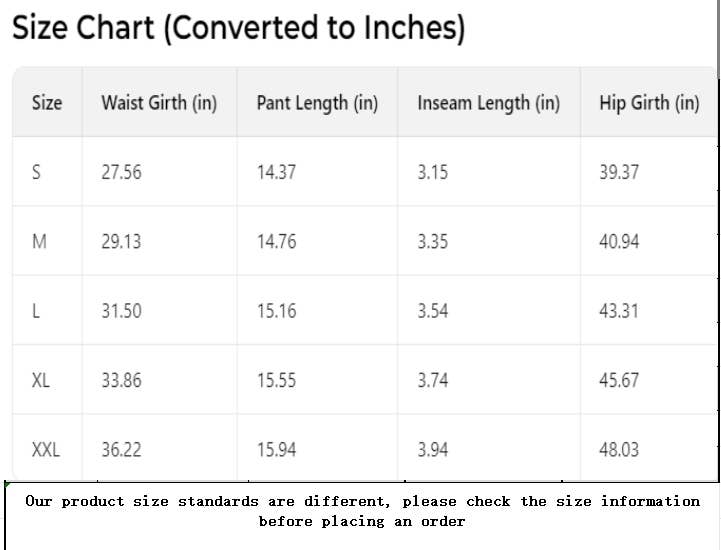Screen dimensions: 721x550
Task: Click the 15.94 pant length cell
Action: [x=276, y=450]
